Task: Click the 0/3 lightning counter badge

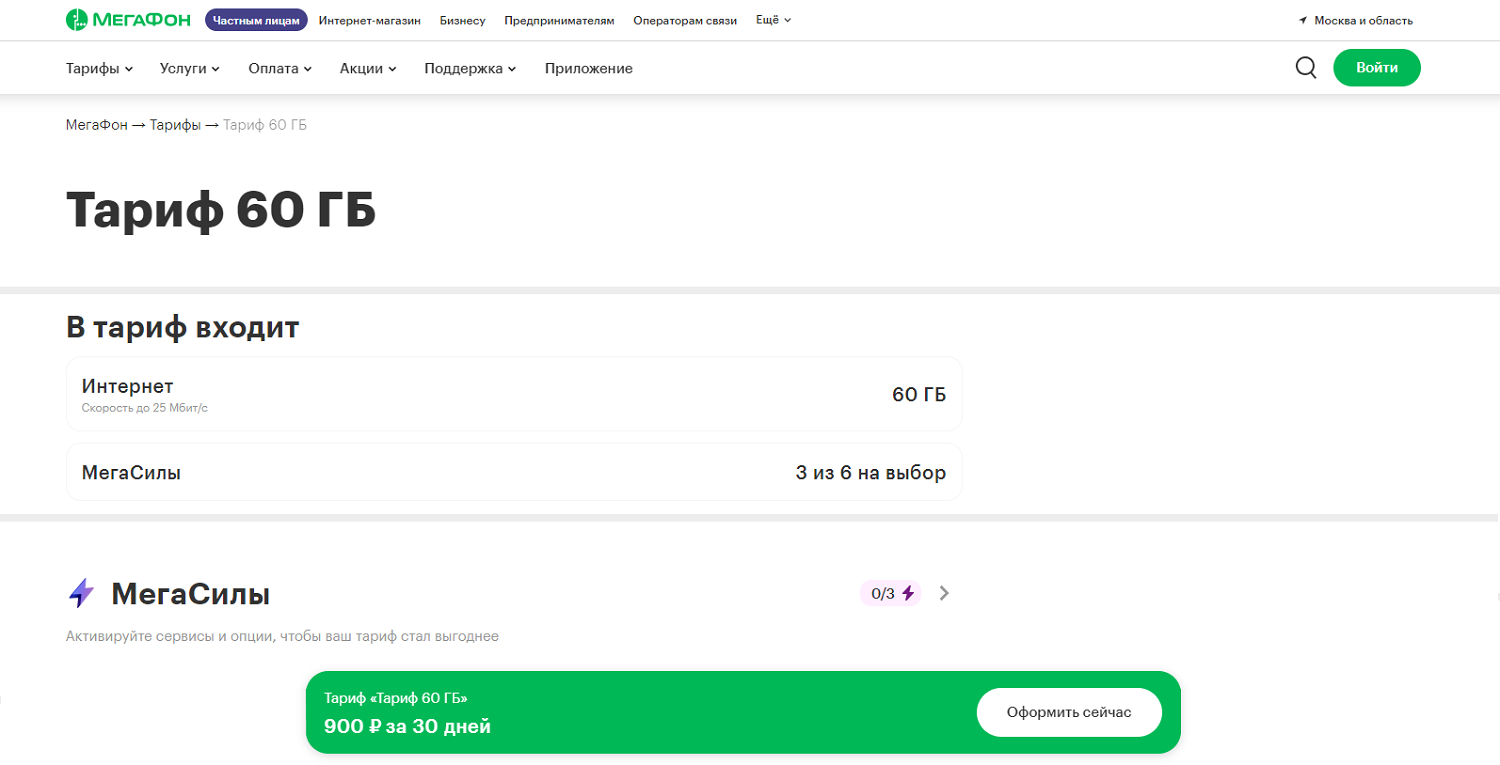Action: point(891,593)
